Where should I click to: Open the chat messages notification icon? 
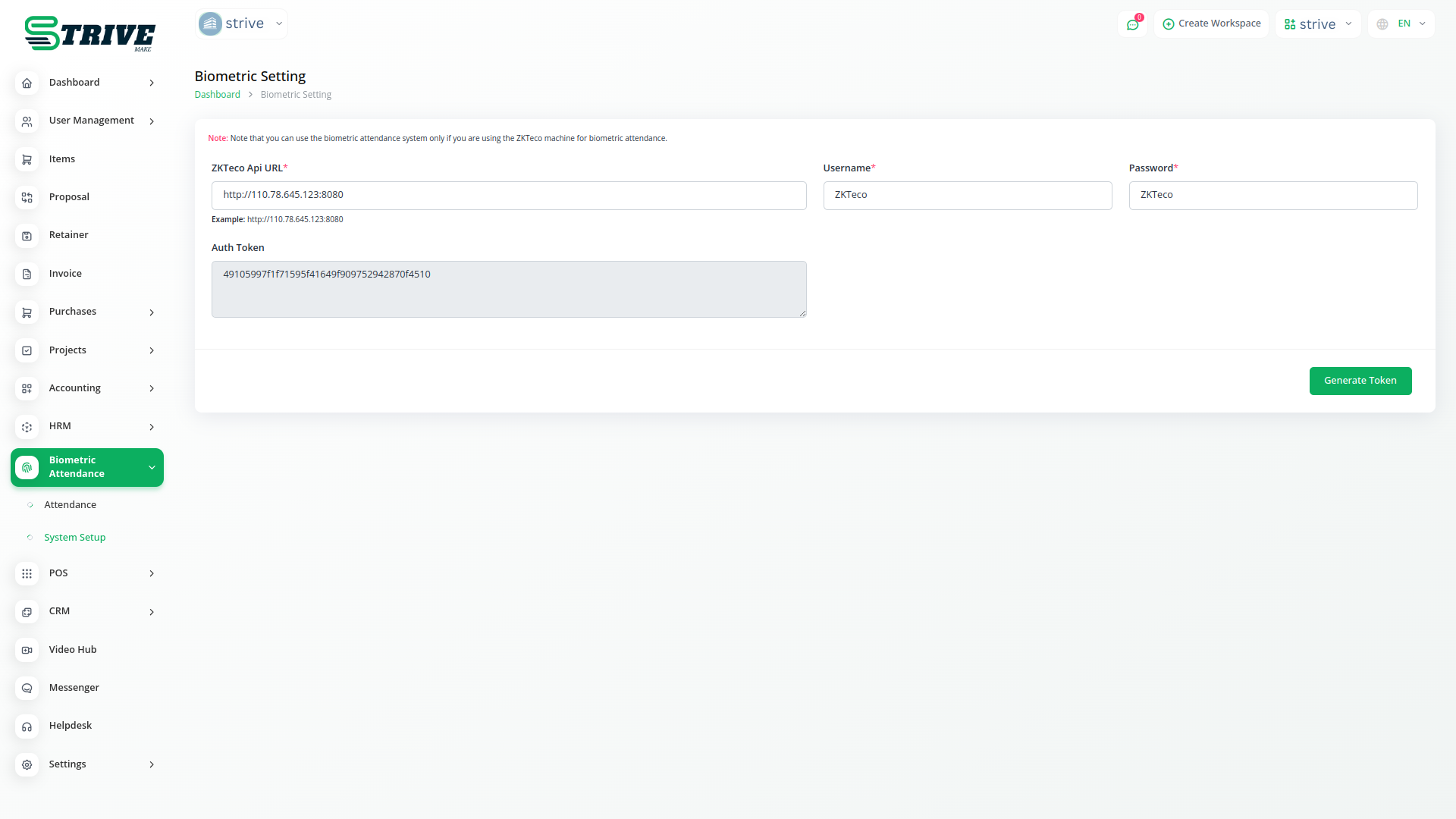tap(1132, 24)
